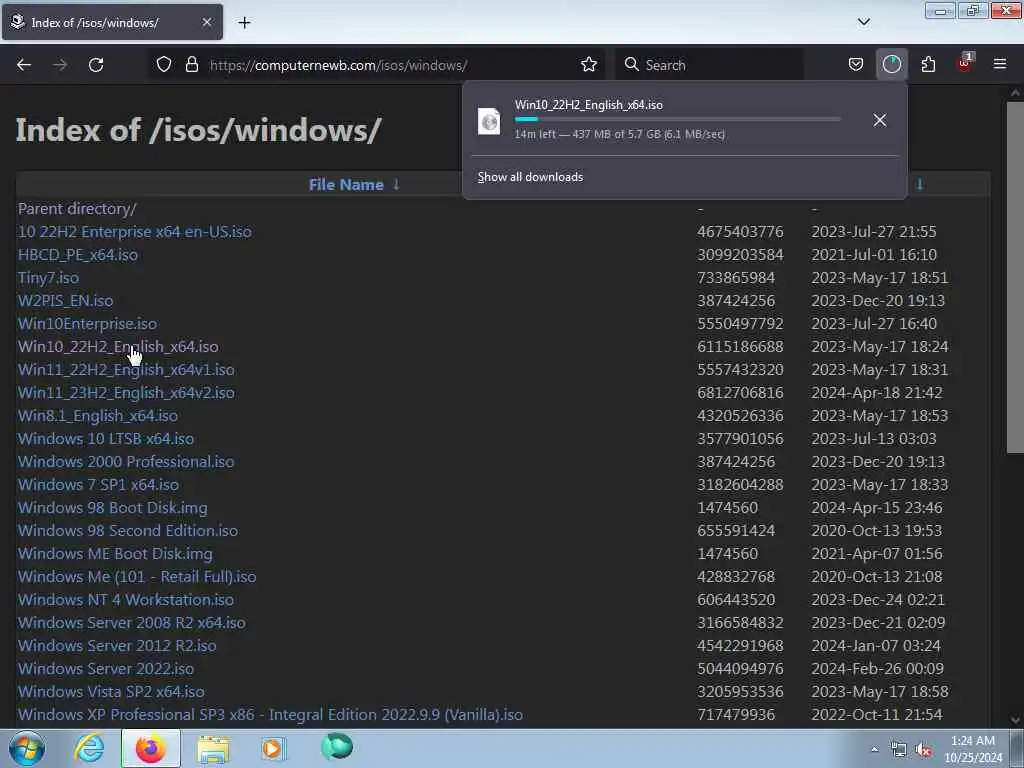Click the site security padlock icon
The image size is (1024, 768).
191,65
